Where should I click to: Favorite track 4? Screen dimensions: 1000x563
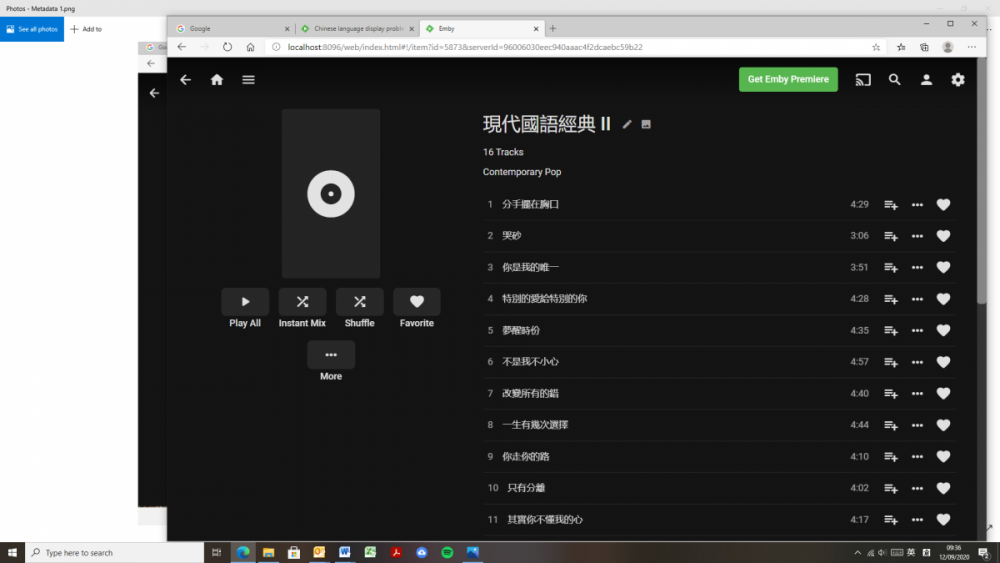point(943,299)
